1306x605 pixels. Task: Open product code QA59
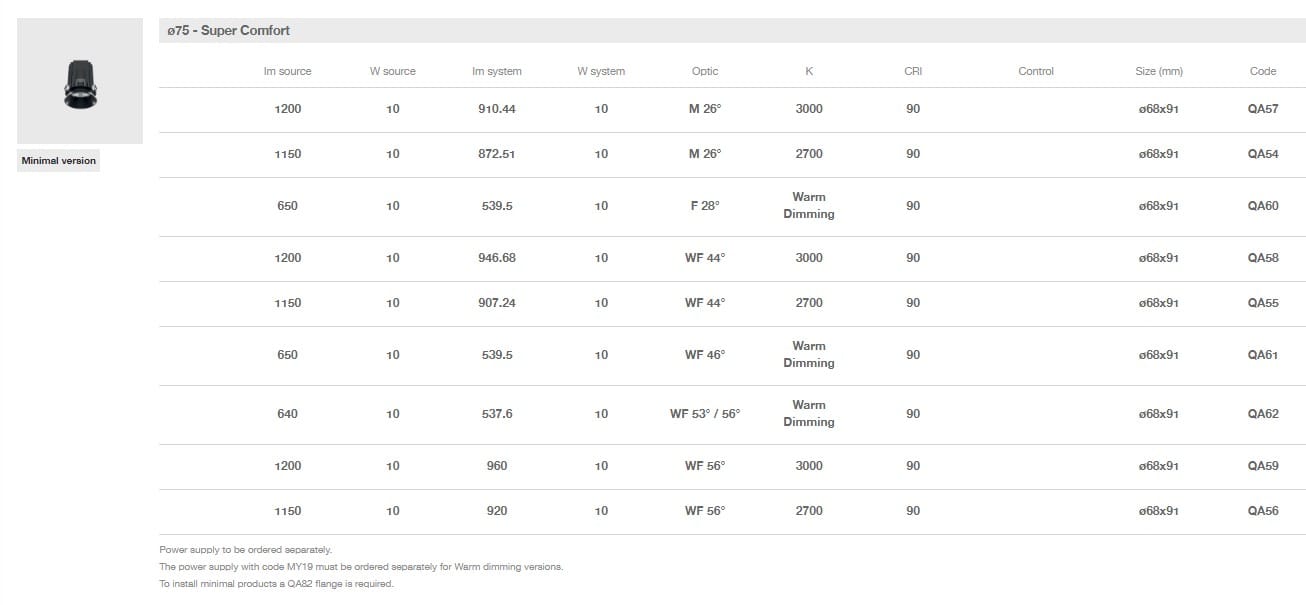tap(1263, 466)
